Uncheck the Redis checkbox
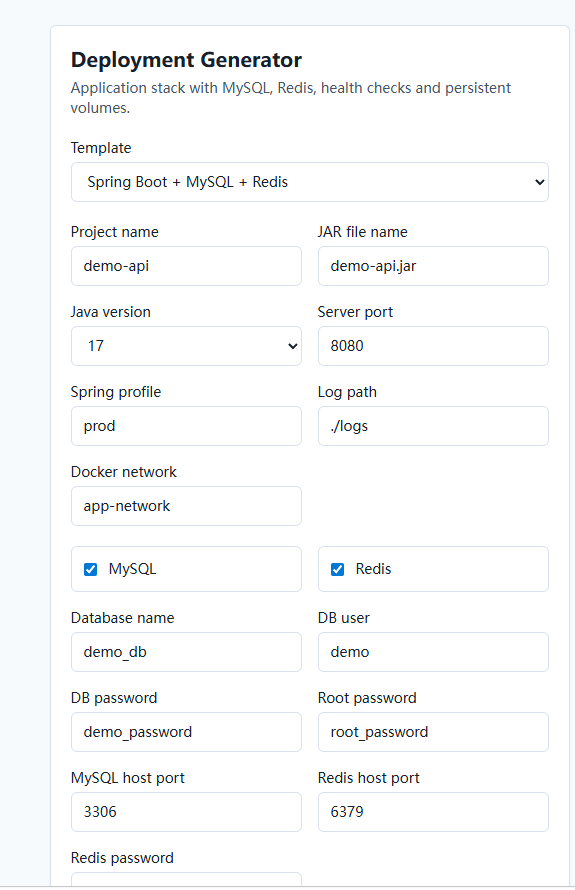Viewport: 575px width, 890px height. click(337, 569)
